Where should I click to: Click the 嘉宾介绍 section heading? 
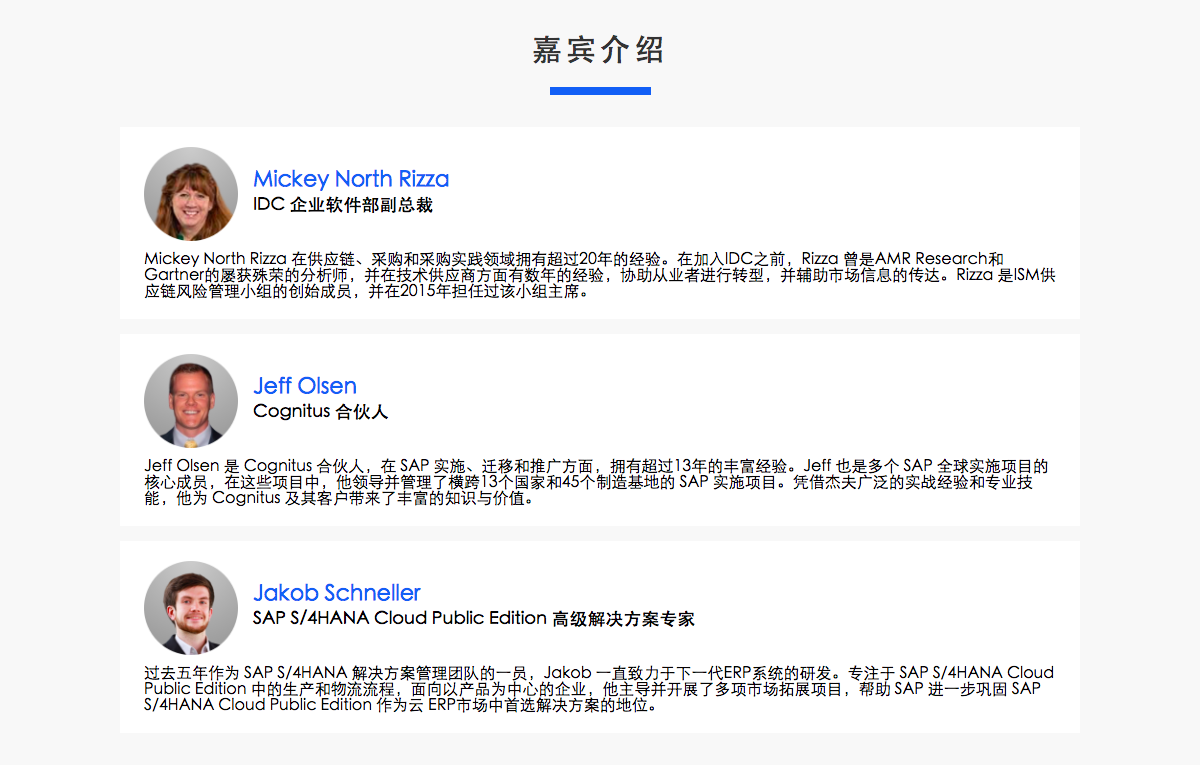(599, 50)
